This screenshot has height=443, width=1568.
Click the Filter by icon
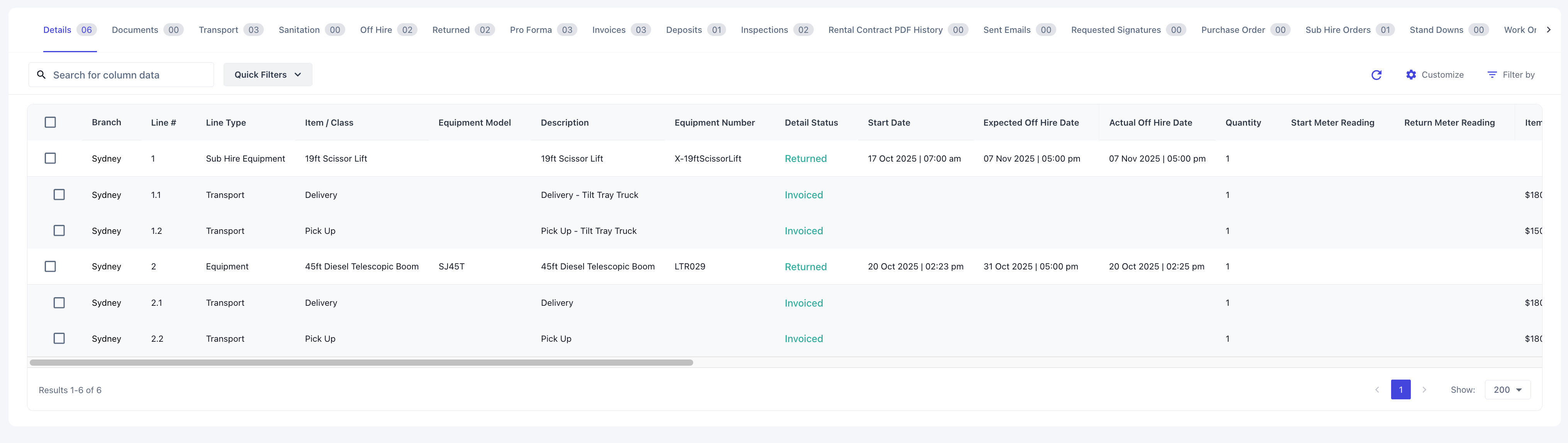[x=1492, y=74]
